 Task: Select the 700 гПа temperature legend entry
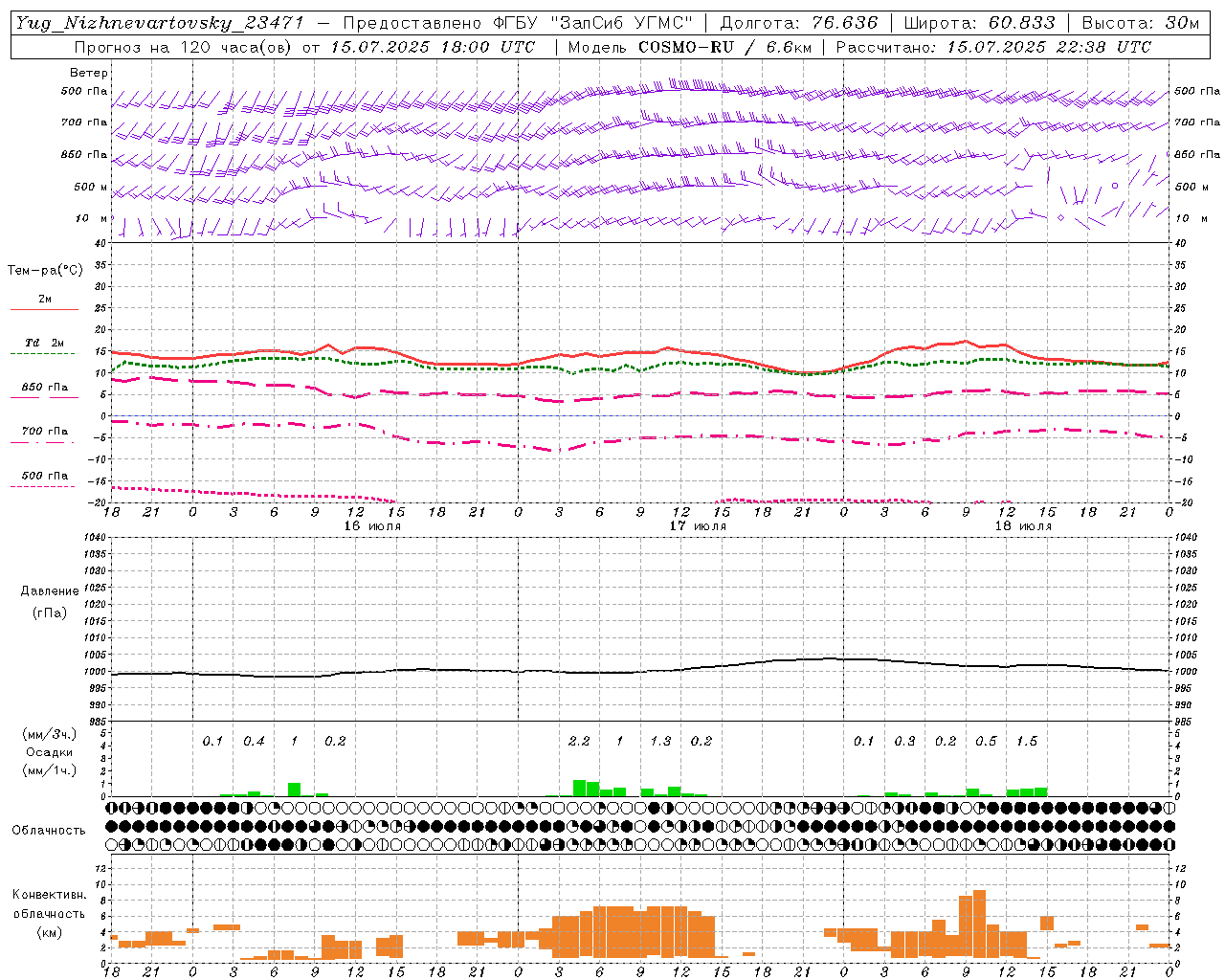click(44, 432)
